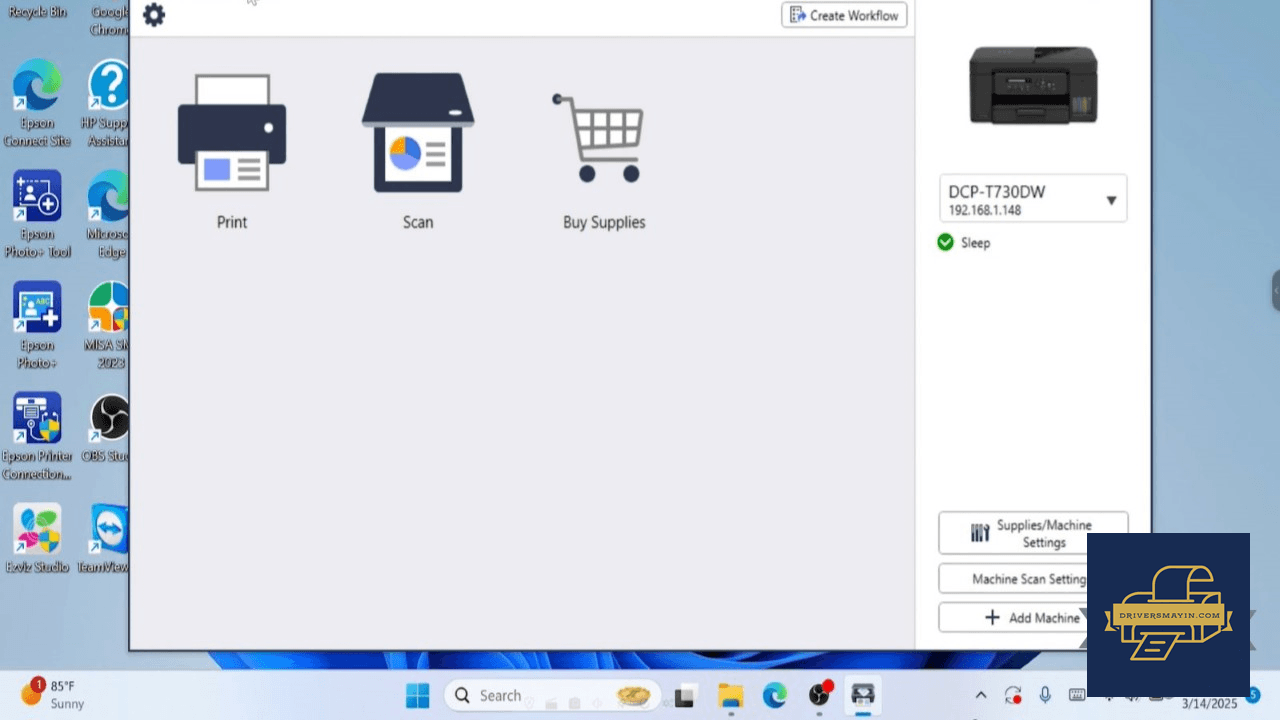
Task: Open Microsoft Edge from the taskbar
Action: click(x=775, y=695)
